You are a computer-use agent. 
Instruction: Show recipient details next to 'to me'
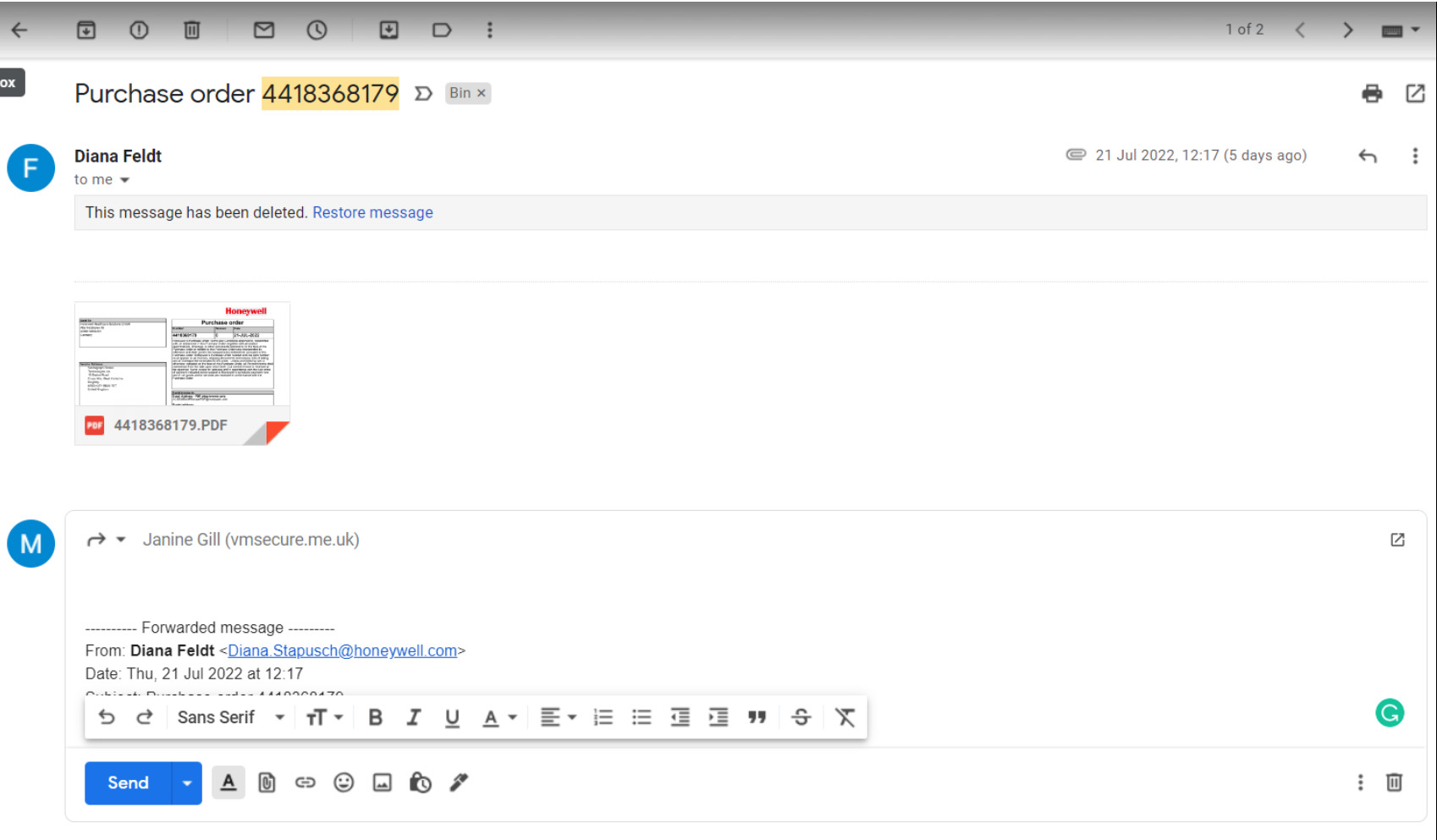tap(124, 180)
